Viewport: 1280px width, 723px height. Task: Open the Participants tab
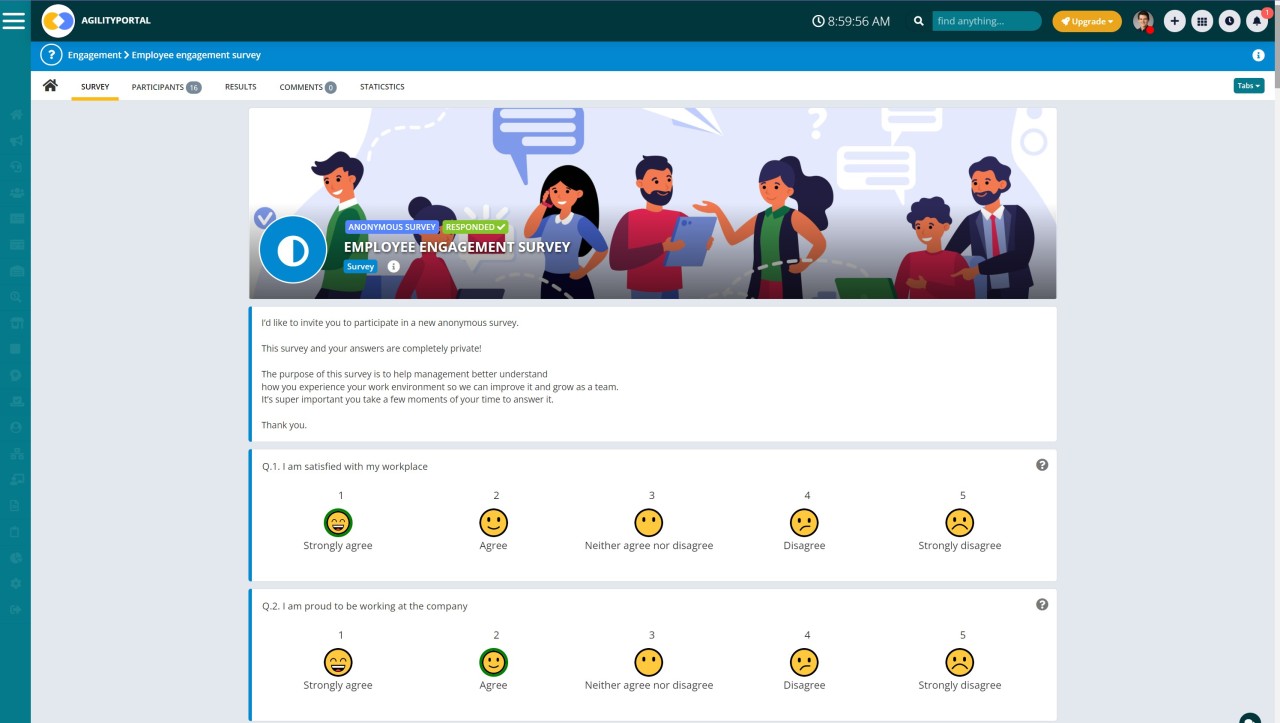point(158,87)
